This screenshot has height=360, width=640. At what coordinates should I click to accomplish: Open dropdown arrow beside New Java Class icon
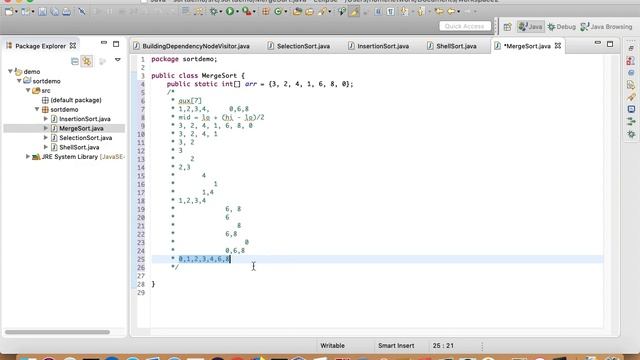coord(286,11)
